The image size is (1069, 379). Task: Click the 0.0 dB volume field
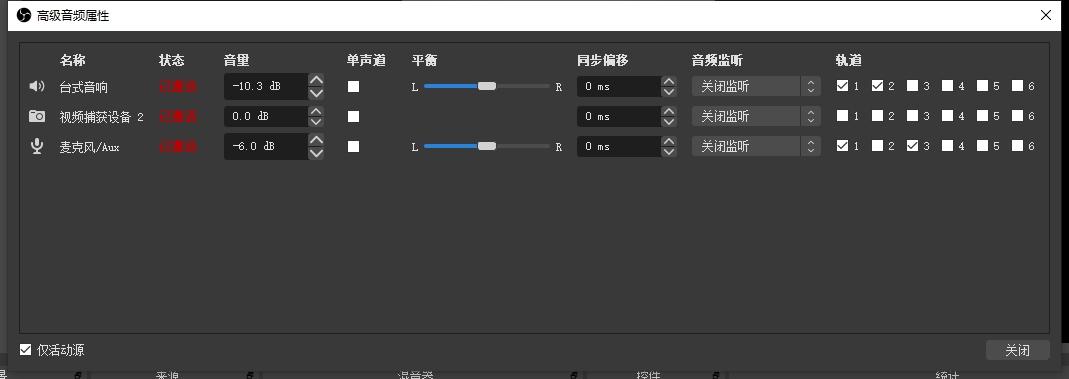click(x=266, y=116)
